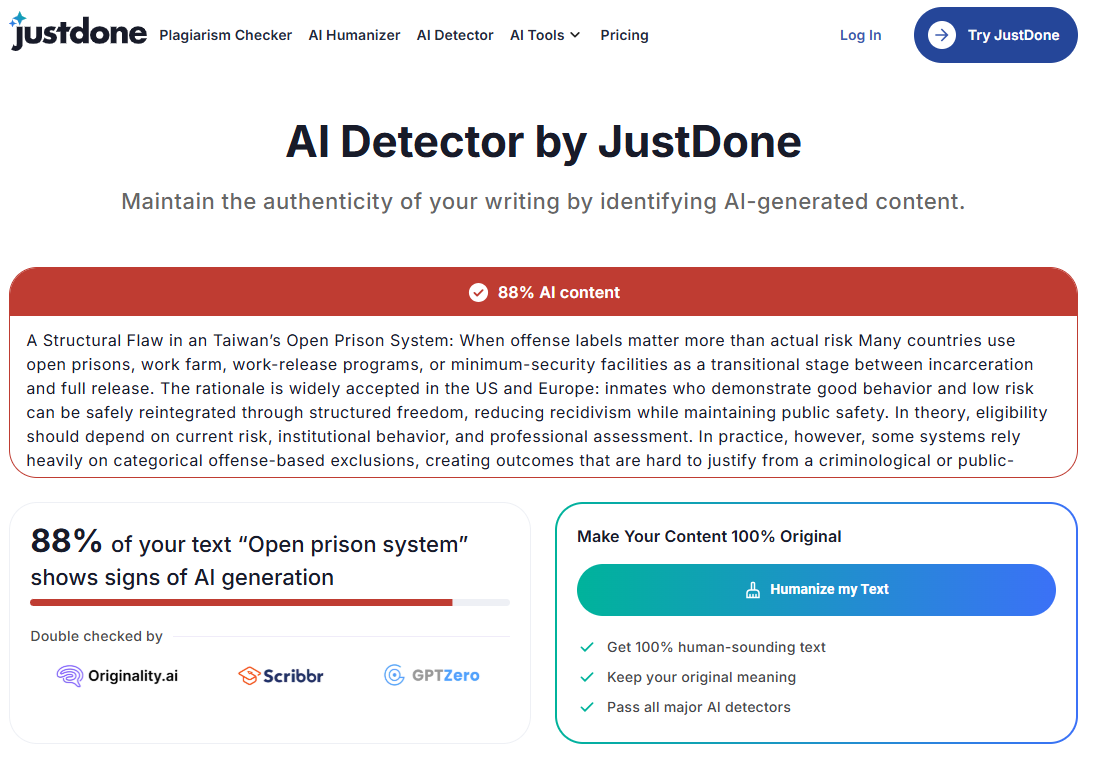Click the GPTZero logo
The height and width of the screenshot is (758, 1097).
(x=432, y=675)
